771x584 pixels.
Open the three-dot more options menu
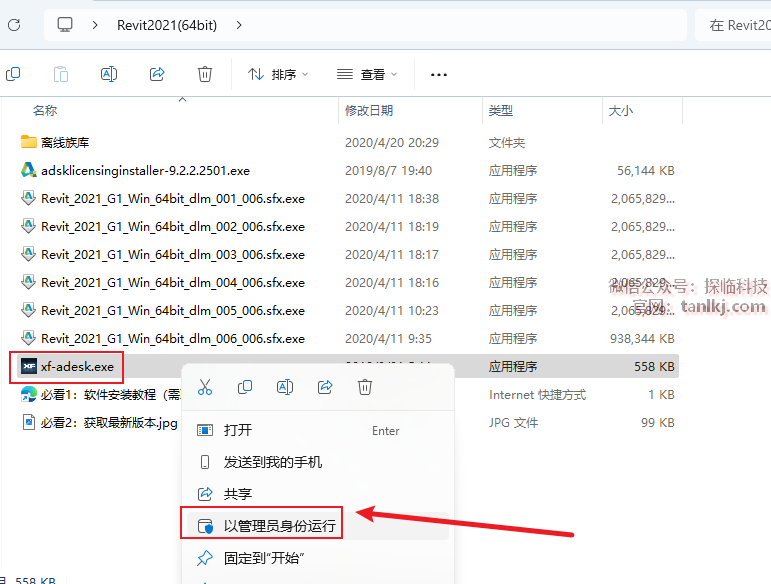click(438, 74)
